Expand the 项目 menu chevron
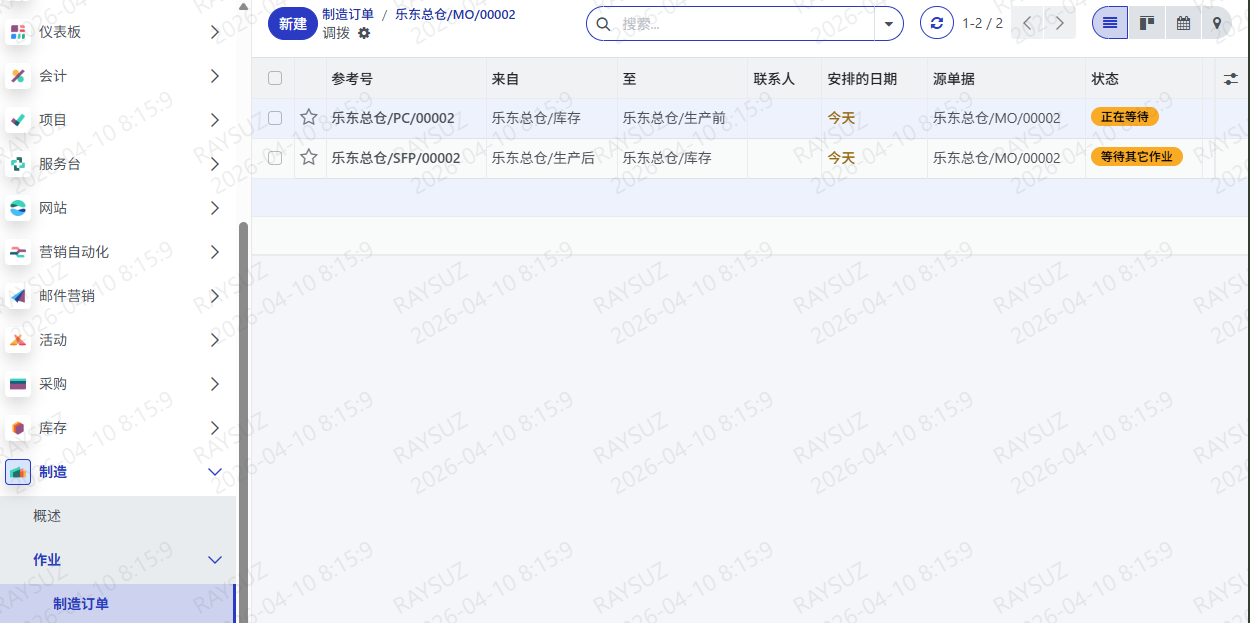The width and height of the screenshot is (1250, 623). tap(214, 120)
